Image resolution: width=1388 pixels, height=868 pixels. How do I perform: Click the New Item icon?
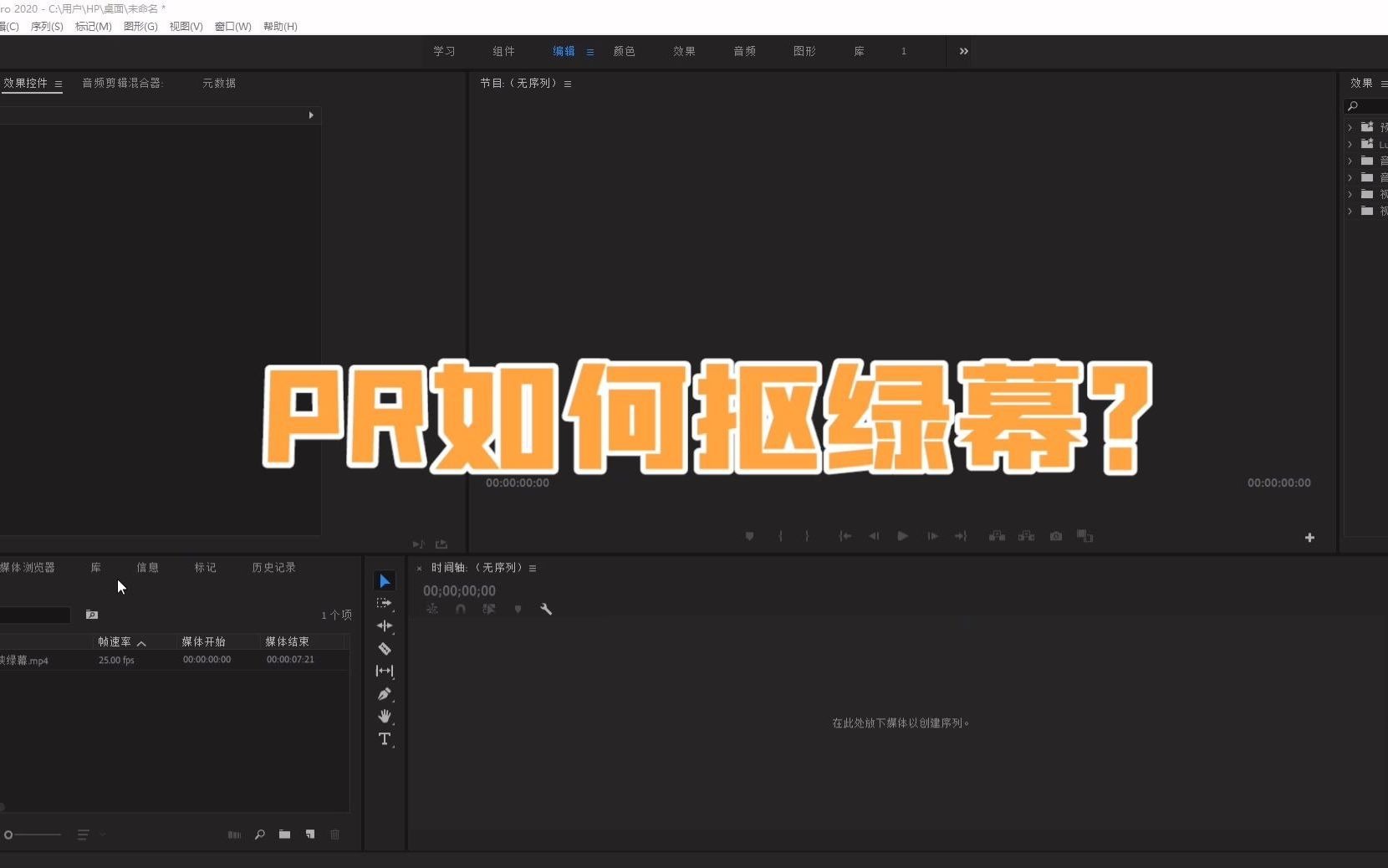310,835
